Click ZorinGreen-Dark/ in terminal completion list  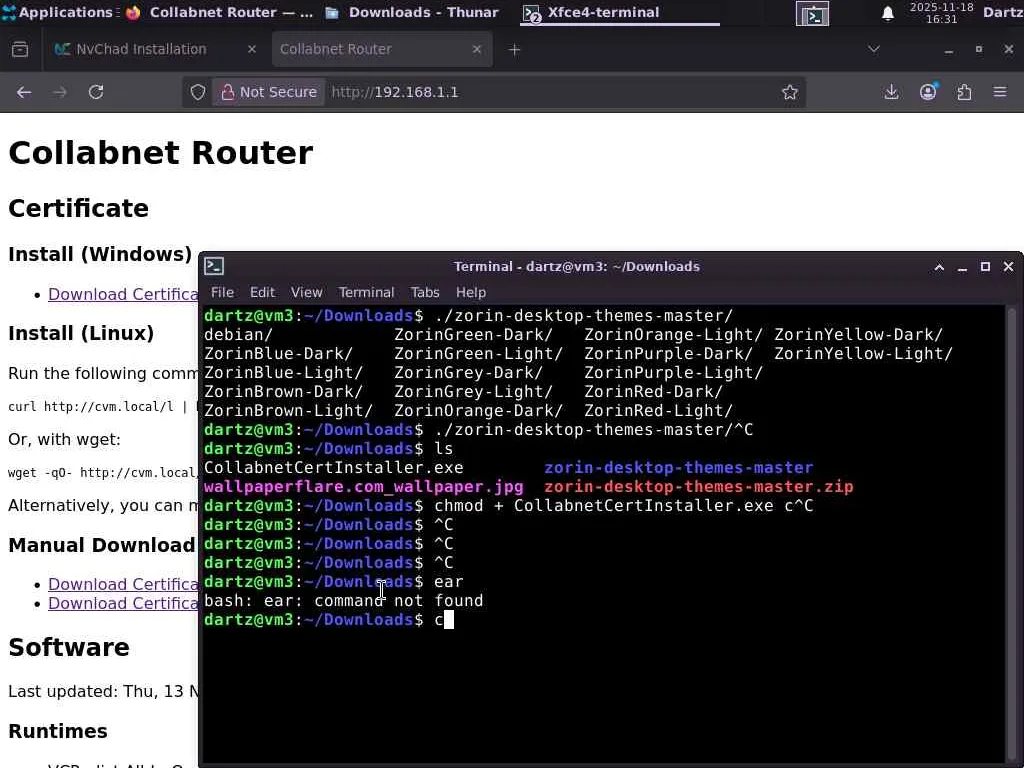tap(473, 334)
